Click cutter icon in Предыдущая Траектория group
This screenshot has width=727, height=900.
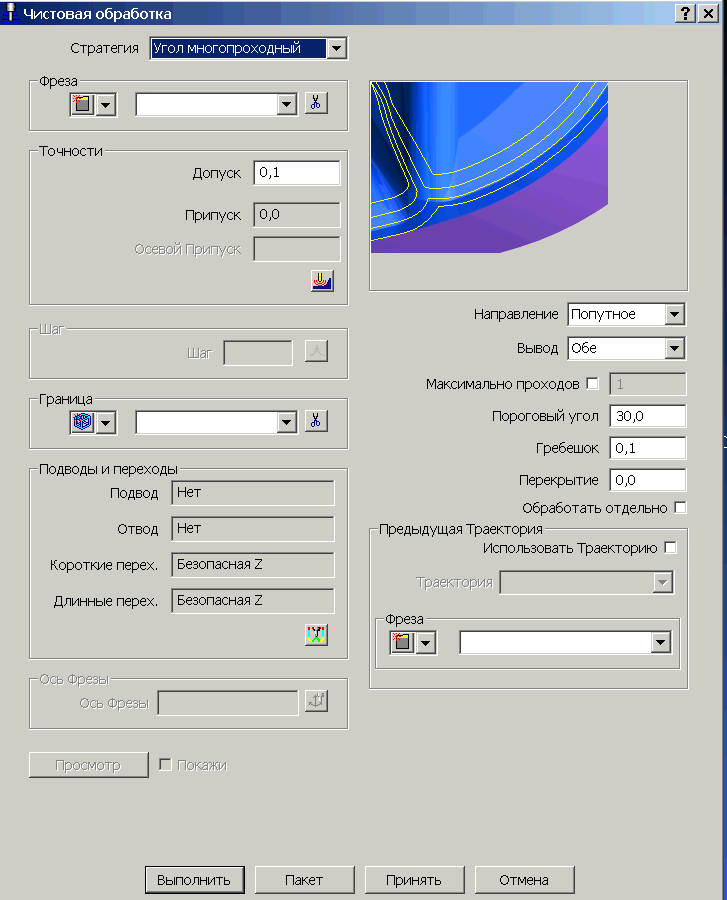[402, 642]
